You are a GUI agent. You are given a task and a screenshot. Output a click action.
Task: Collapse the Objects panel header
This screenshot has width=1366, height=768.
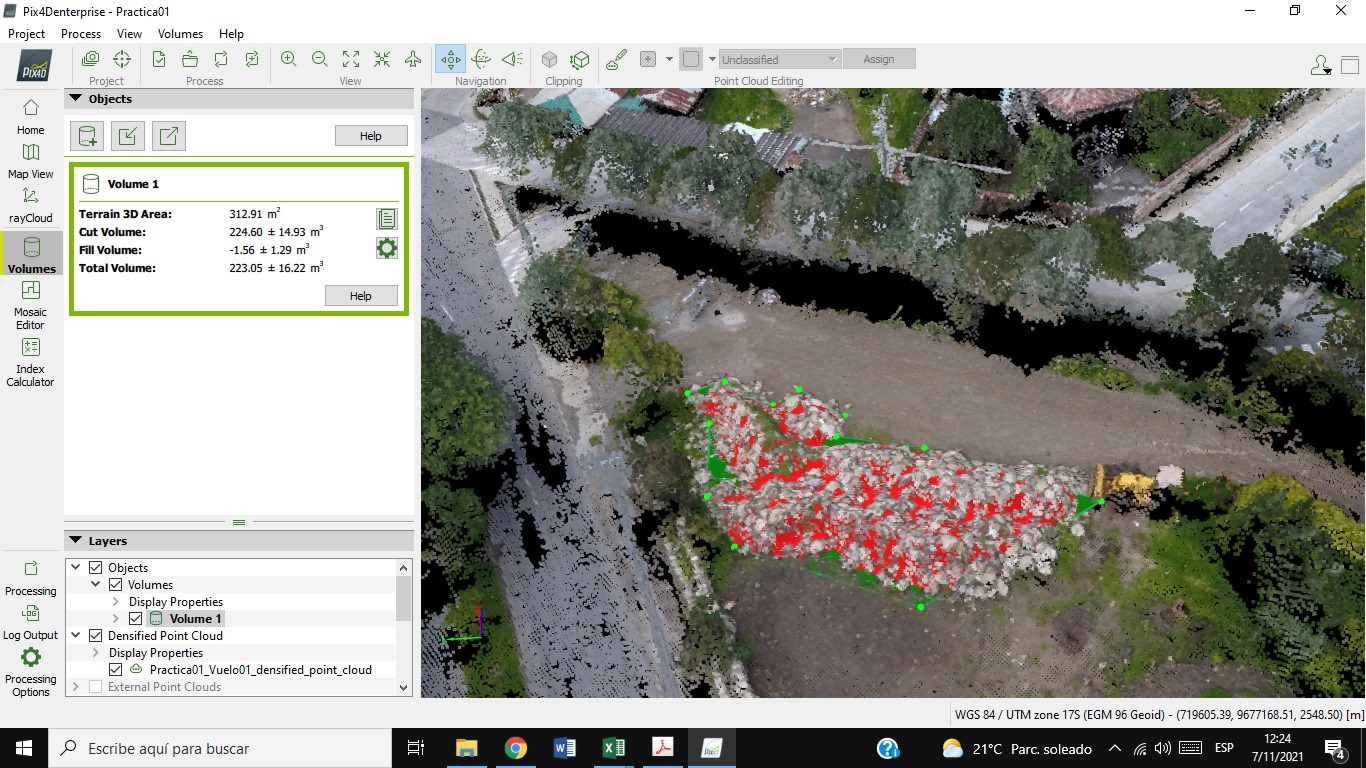76,99
